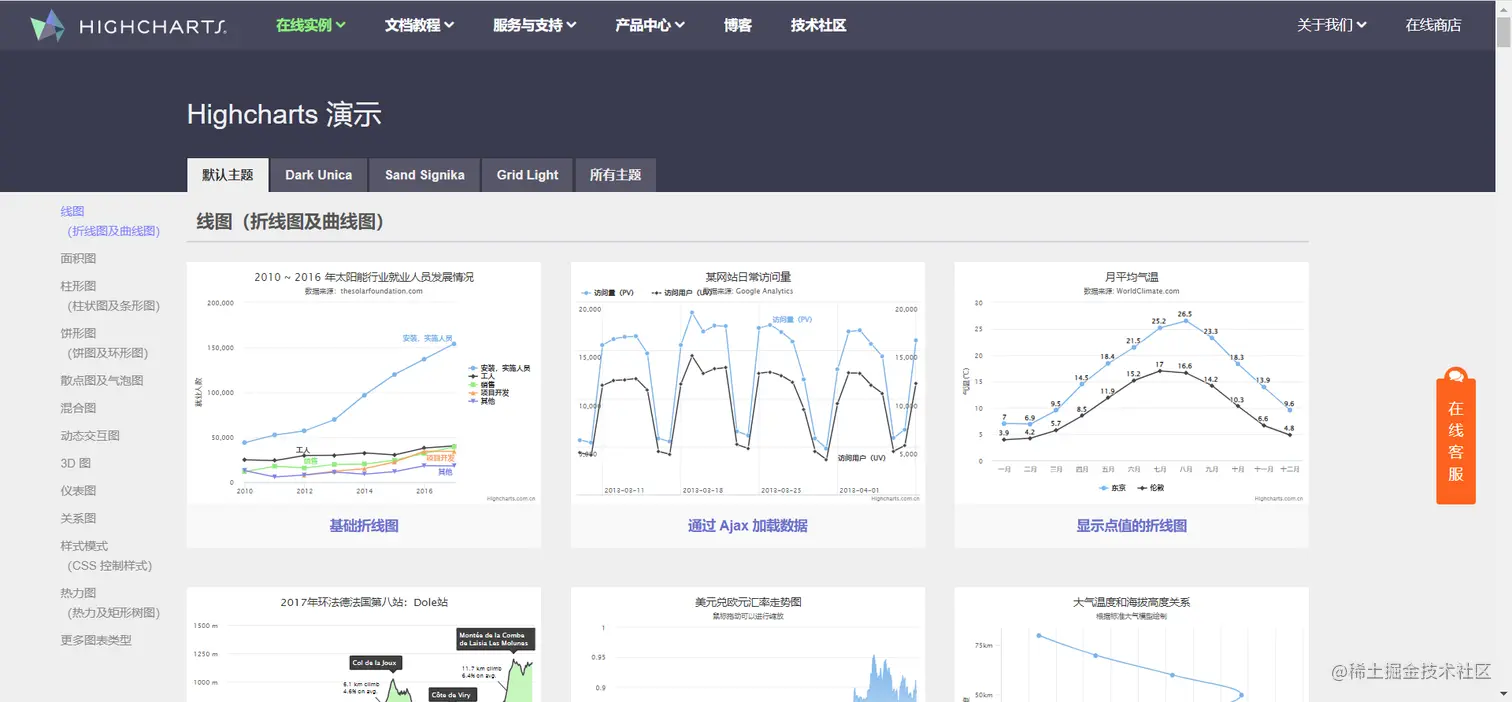Open the 在线实例 dropdown menu
The height and width of the screenshot is (702, 1512).
tap(311, 25)
